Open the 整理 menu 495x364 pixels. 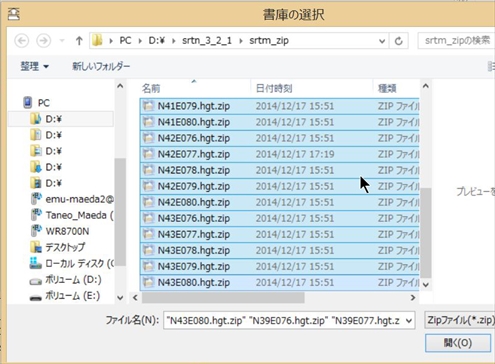35,66
